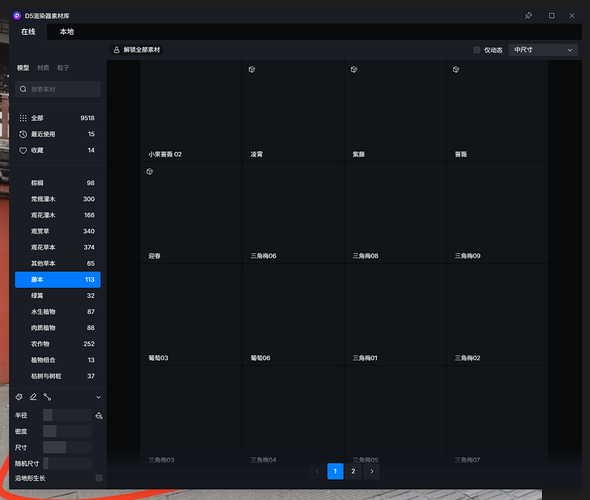Toggle the 沿地形生长 checkbox

tap(99, 478)
